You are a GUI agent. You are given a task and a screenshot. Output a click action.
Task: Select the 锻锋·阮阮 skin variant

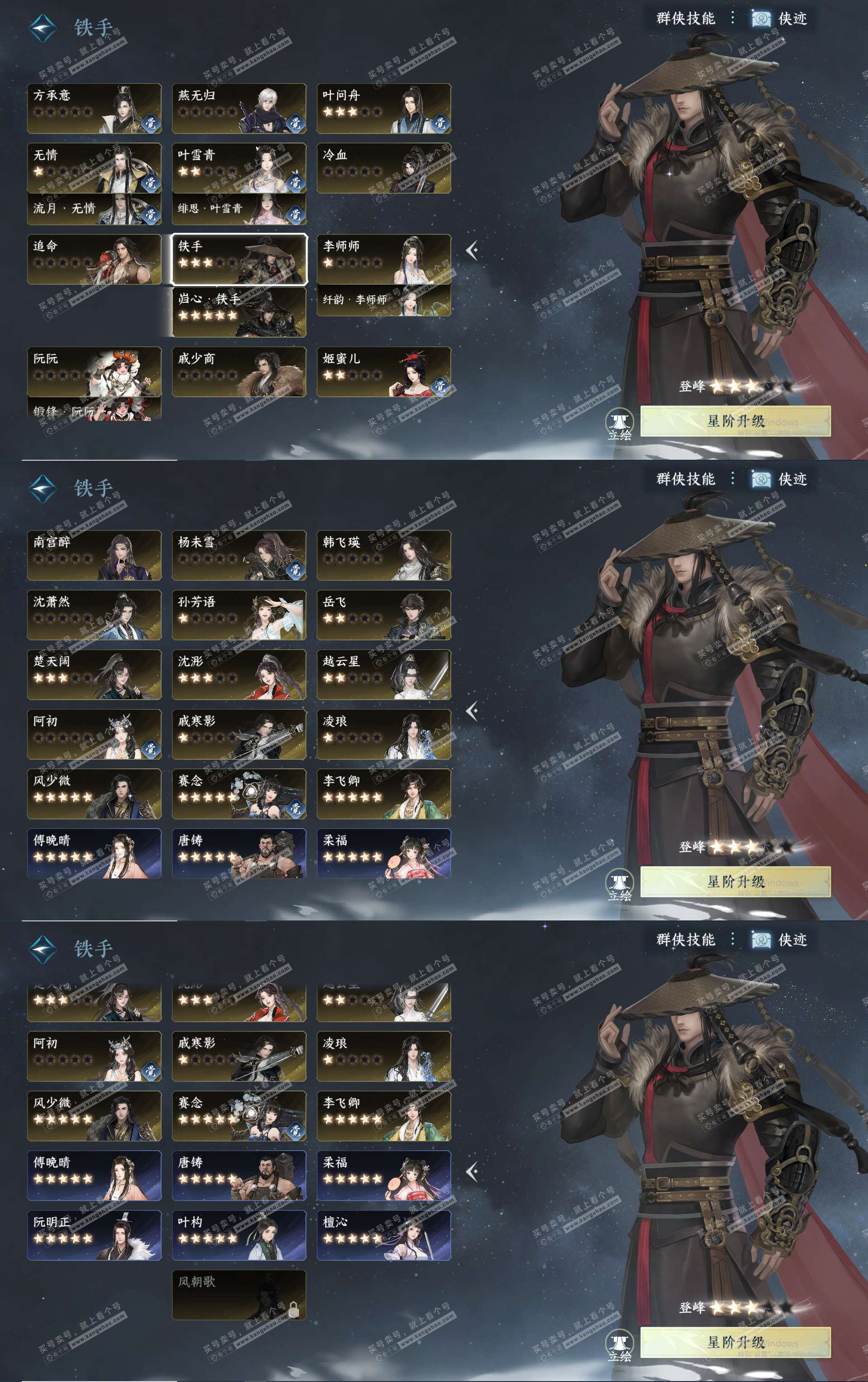[x=94, y=409]
